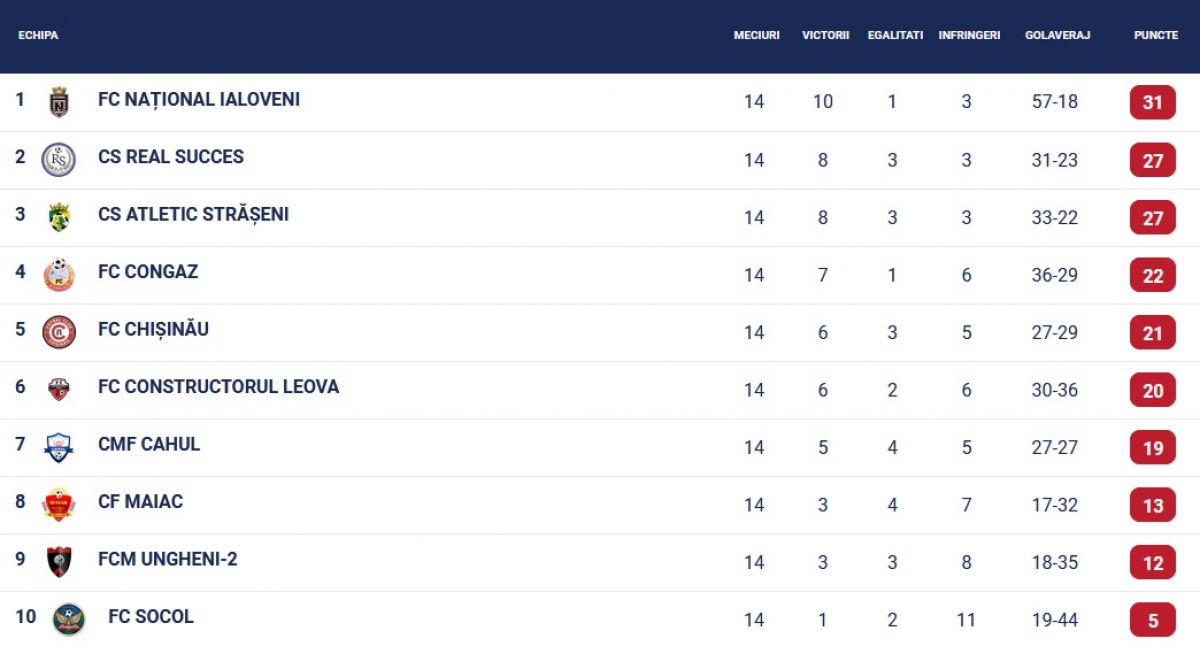Open the CS Real Succes team link

pos(171,156)
